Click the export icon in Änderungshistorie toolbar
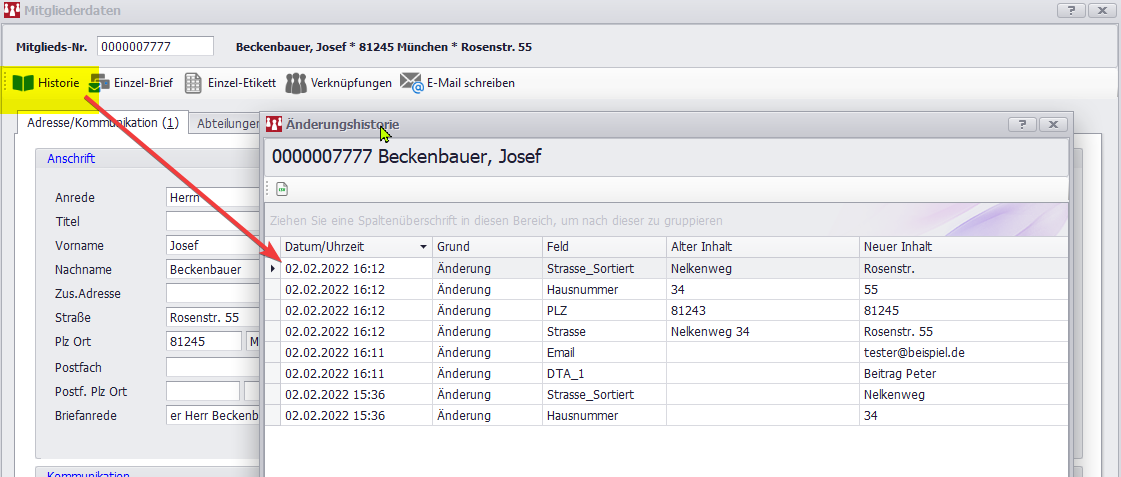Viewport: 1121px width, 477px height. (x=282, y=189)
